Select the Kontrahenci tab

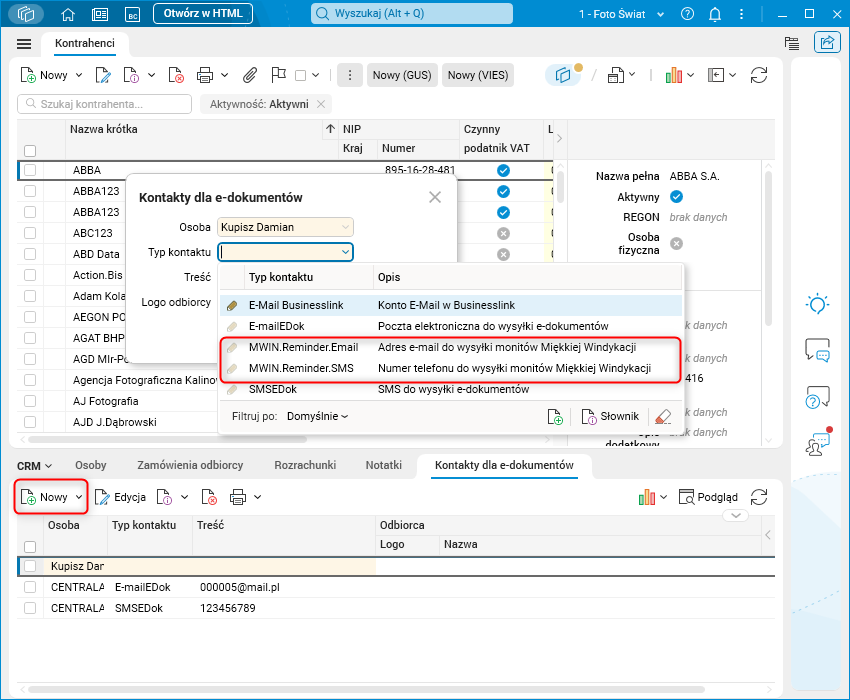85,43
